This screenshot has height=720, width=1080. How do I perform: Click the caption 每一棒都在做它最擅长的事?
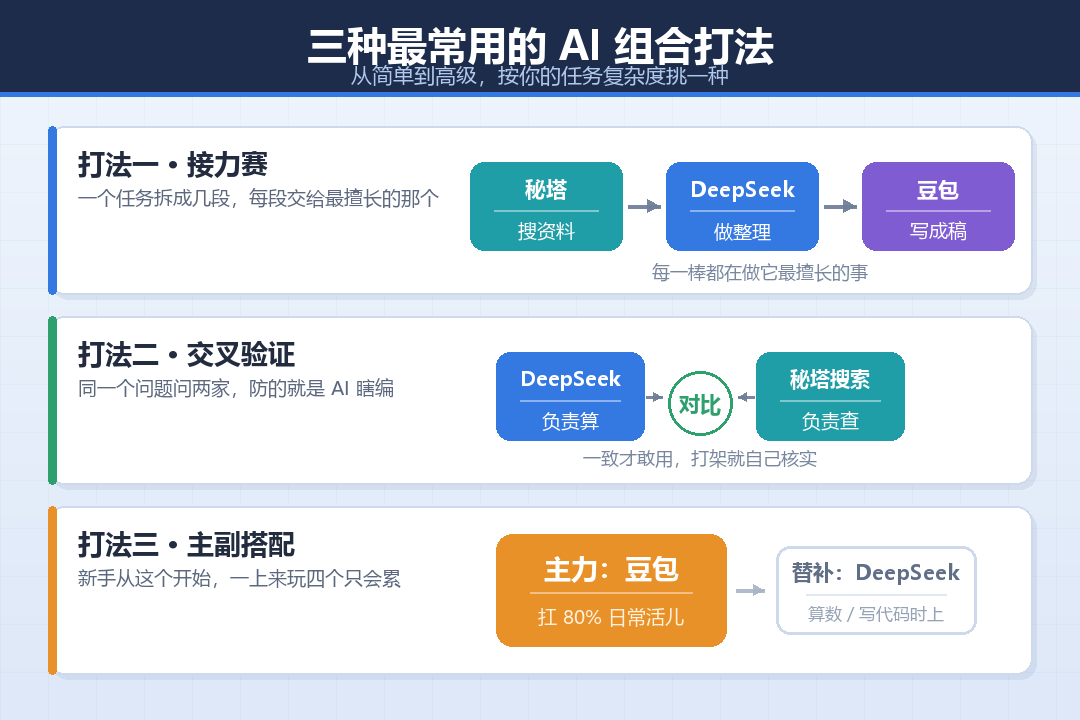(760, 273)
